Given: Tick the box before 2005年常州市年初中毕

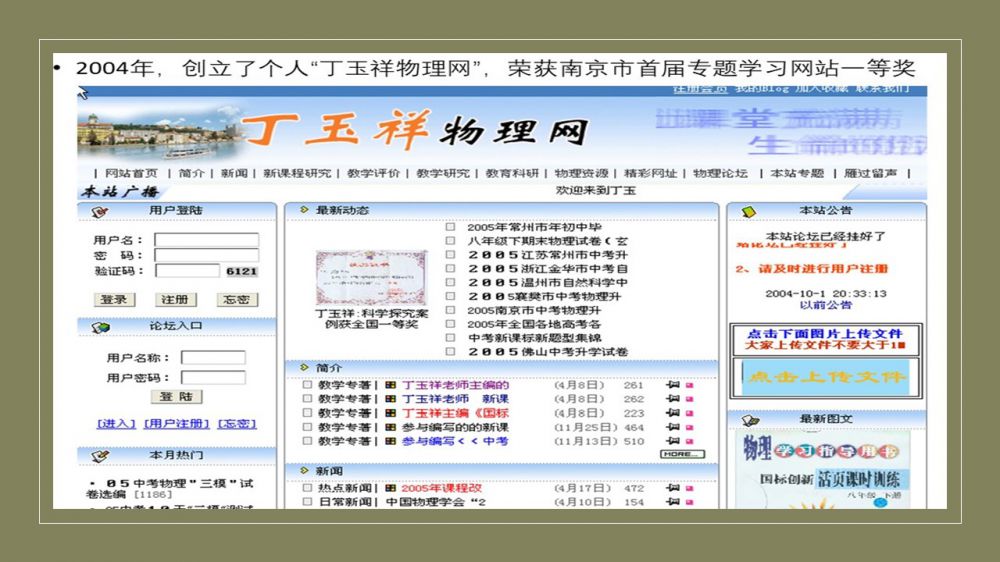Looking at the screenshot, I should click(x=450, y=227).
